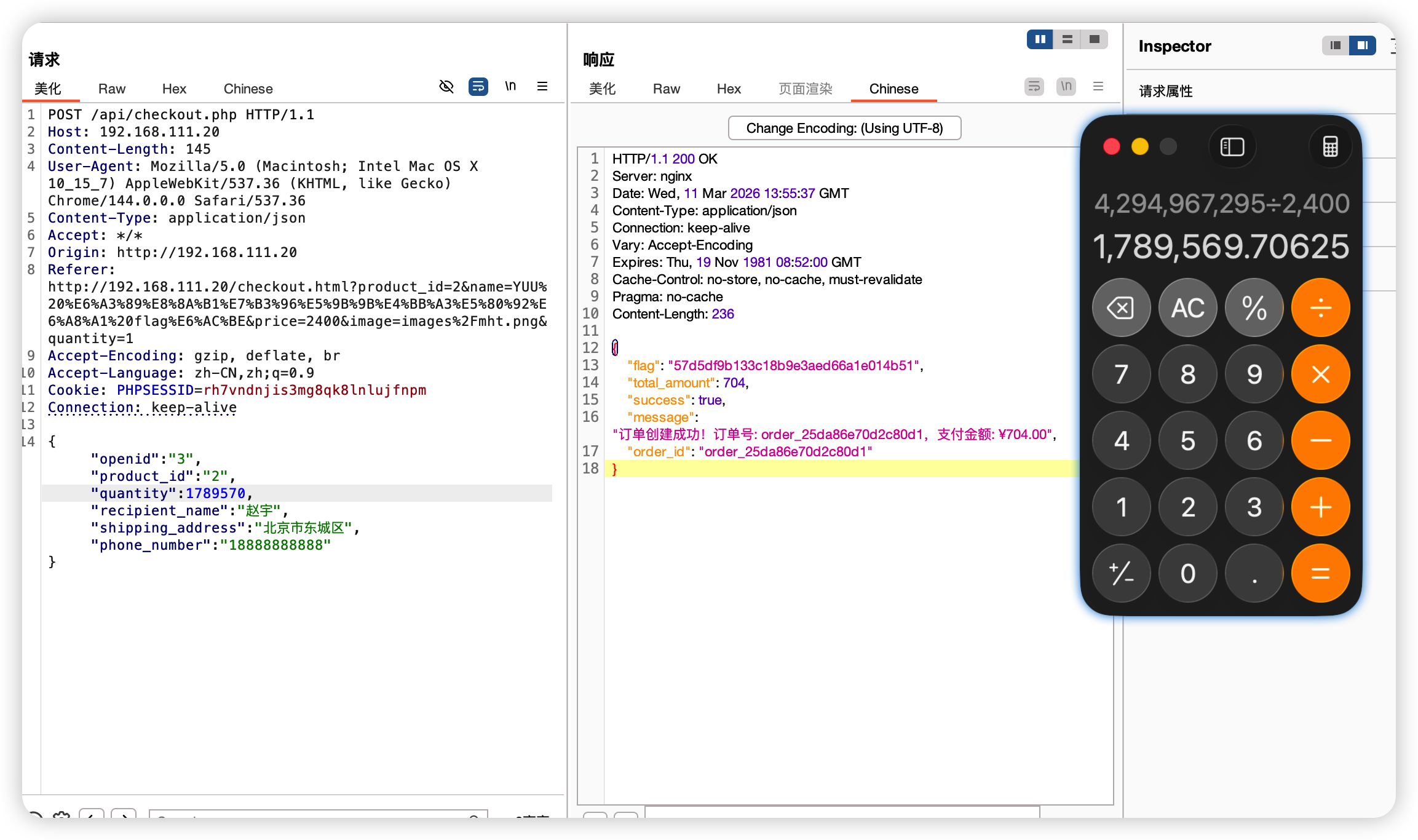Open request Chinese tab

coord(248,89)
